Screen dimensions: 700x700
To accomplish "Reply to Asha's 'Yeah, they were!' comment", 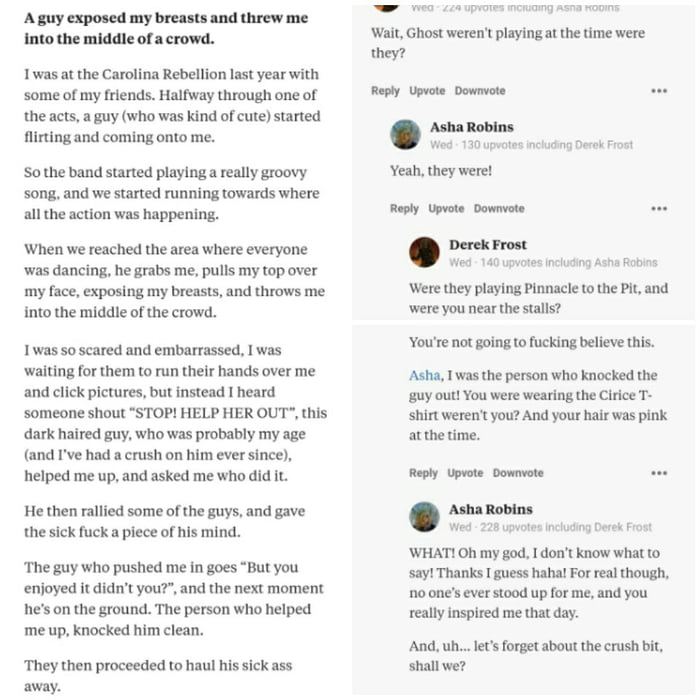I will click(404, 209).
